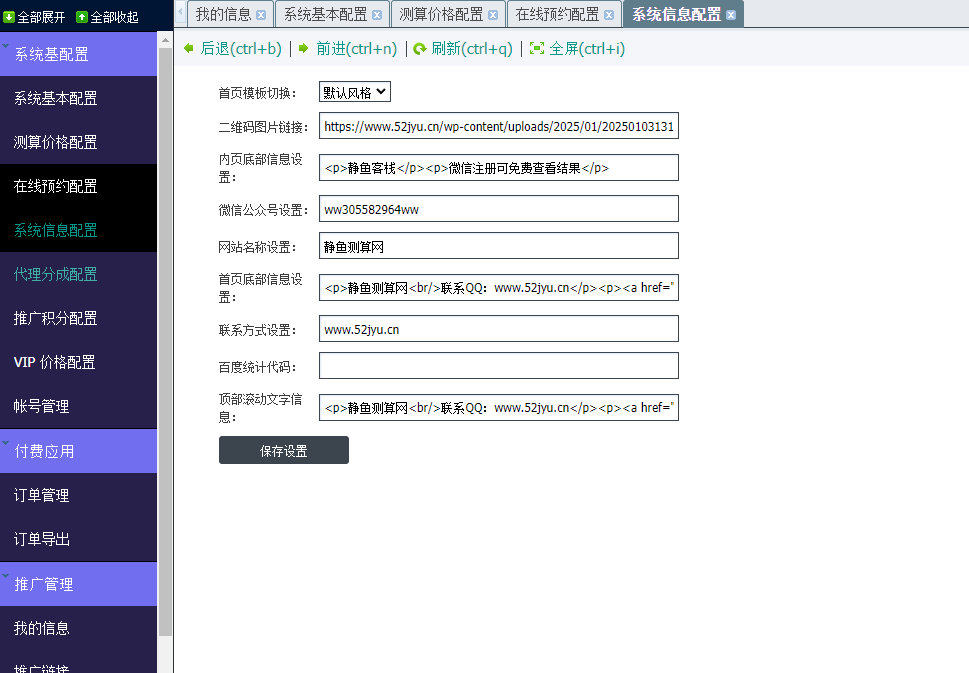Close the 系统信息配置 active tab
The height and width of the screenshot is (673, 969).
tap(731, 15)
